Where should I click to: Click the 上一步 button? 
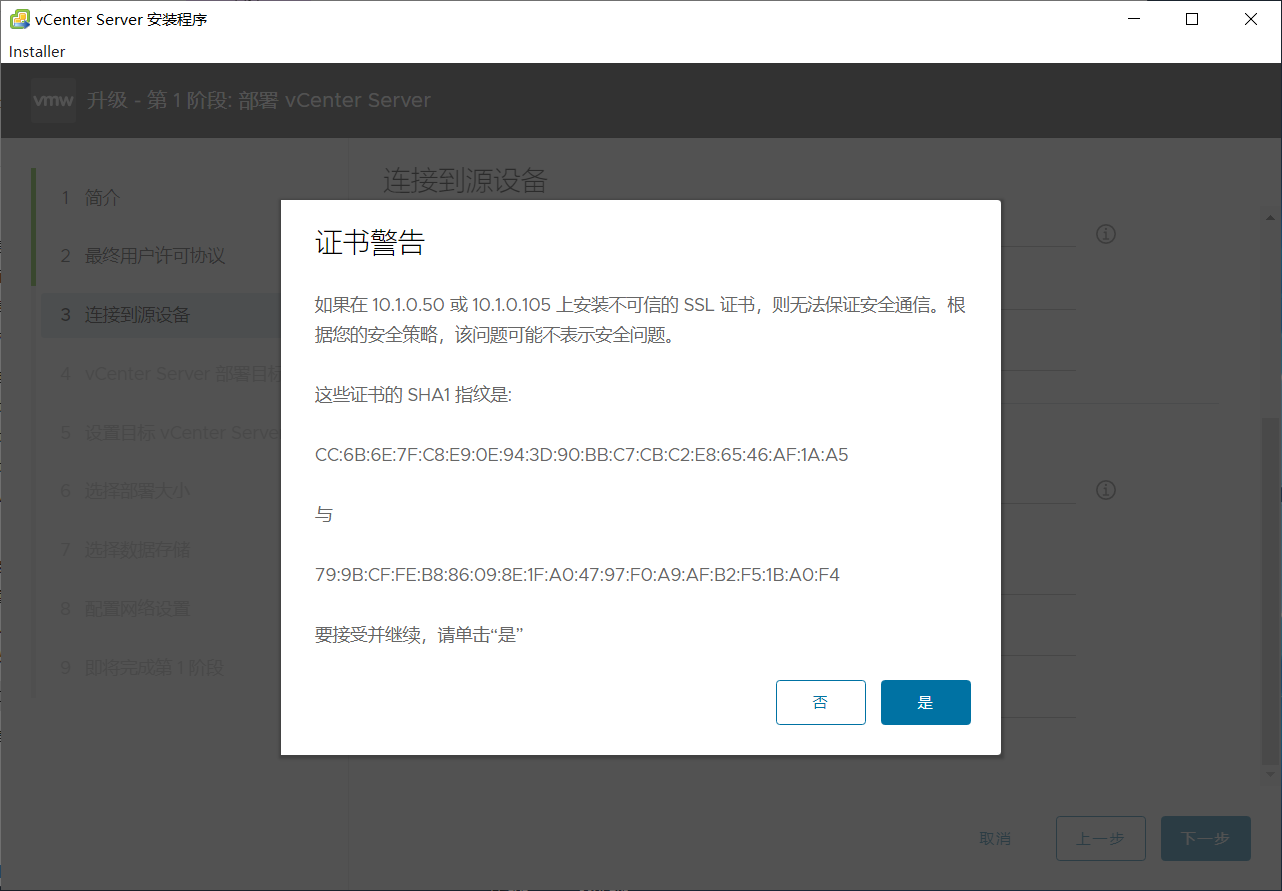coord(1100,838)
